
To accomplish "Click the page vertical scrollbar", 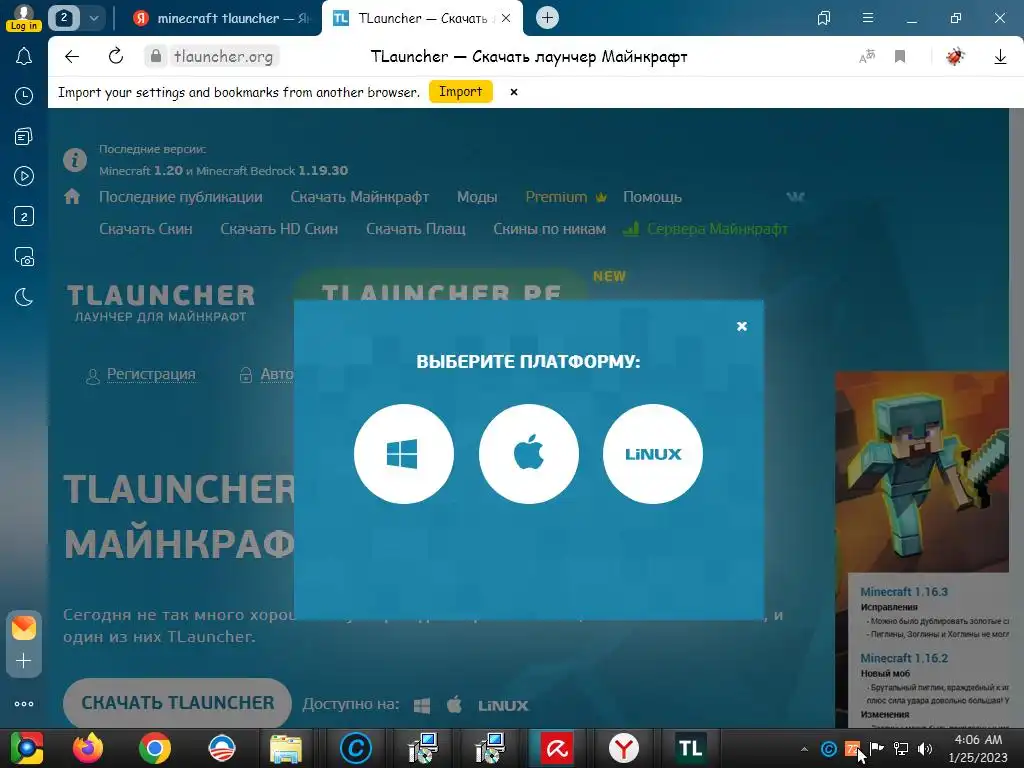I will (1016, 418).
